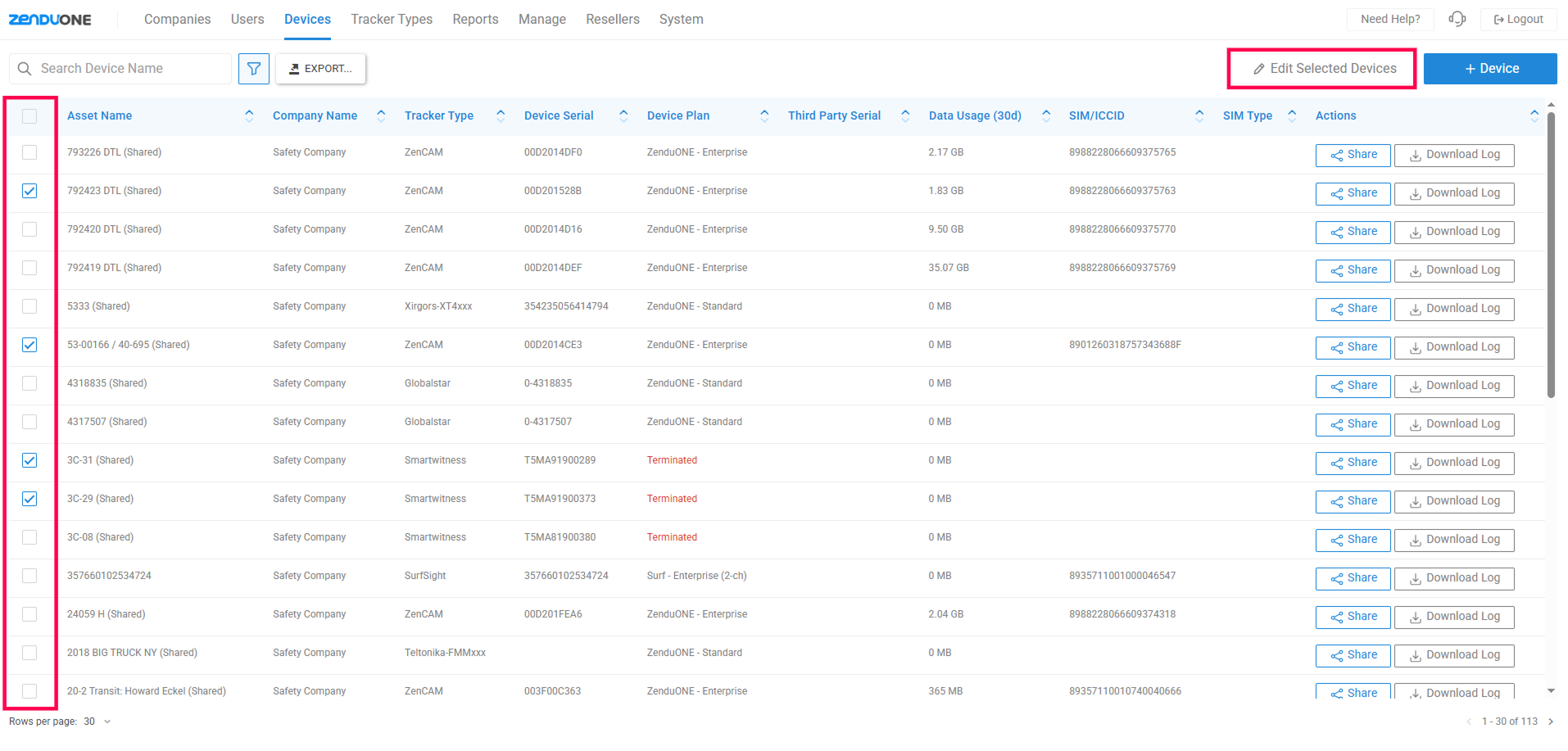This screenshot has height=751, width=1568.
Task: Click the headset support icon
Action: point(1457,19)
